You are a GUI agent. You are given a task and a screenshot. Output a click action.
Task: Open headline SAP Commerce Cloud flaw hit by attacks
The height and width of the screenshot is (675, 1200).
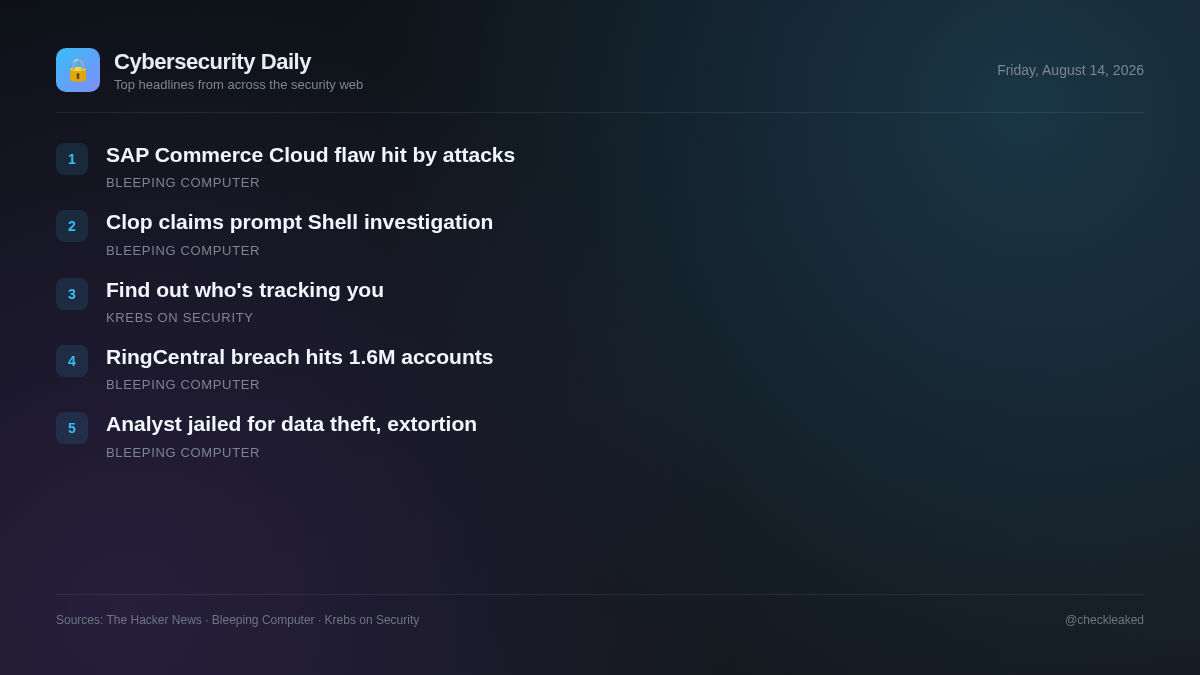pos(310,155)
